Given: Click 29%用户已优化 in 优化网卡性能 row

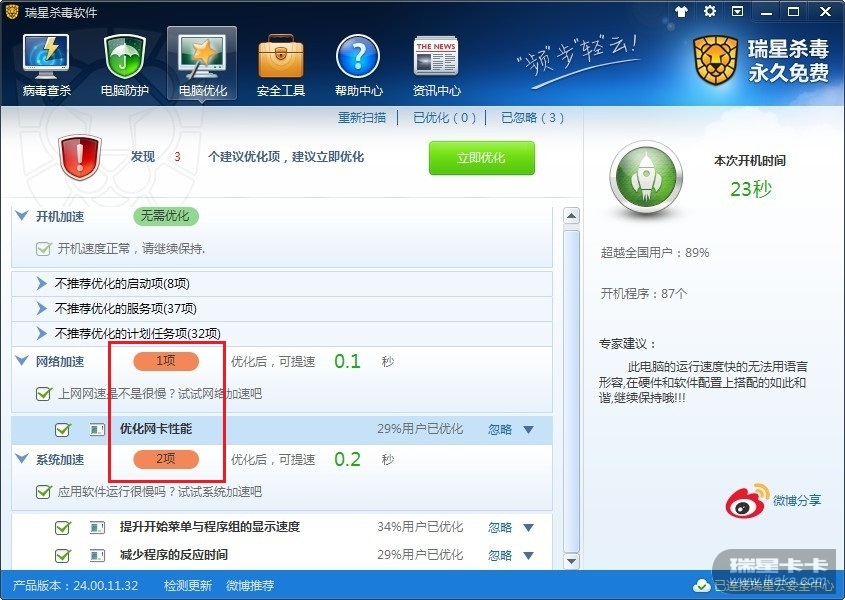Looking at the screenshot, I should pyautogui.click(x=420, y=429).
